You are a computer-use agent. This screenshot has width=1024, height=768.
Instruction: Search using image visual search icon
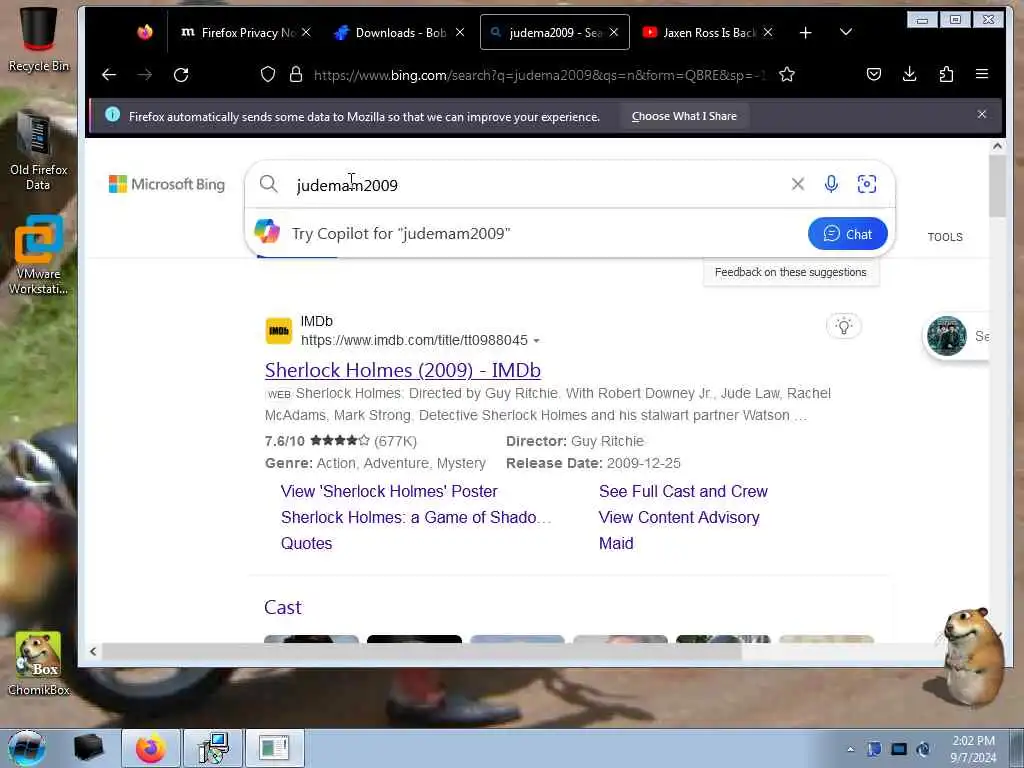point(867,184)
